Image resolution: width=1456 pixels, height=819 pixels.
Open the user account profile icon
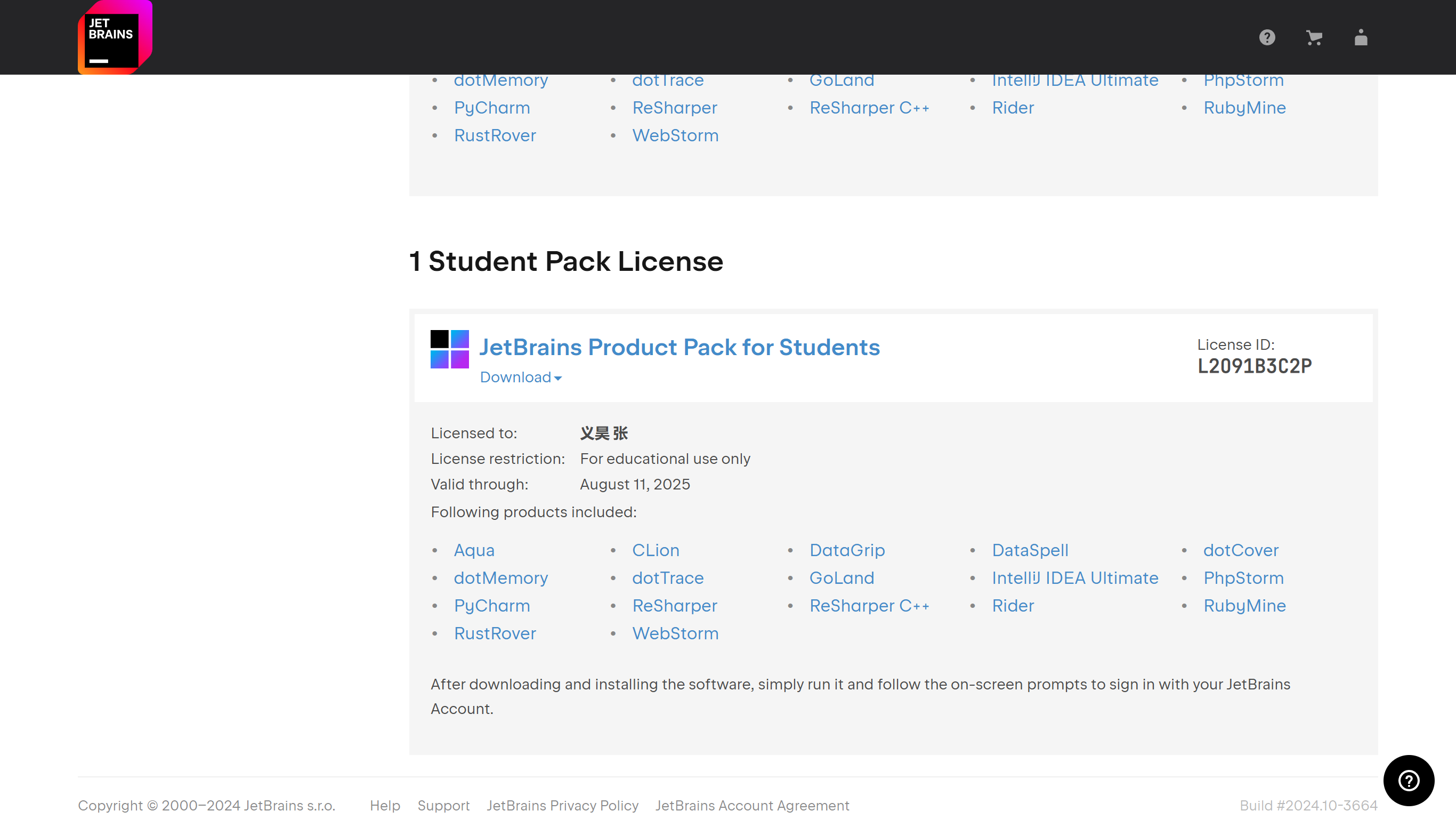coord(1361,37)
